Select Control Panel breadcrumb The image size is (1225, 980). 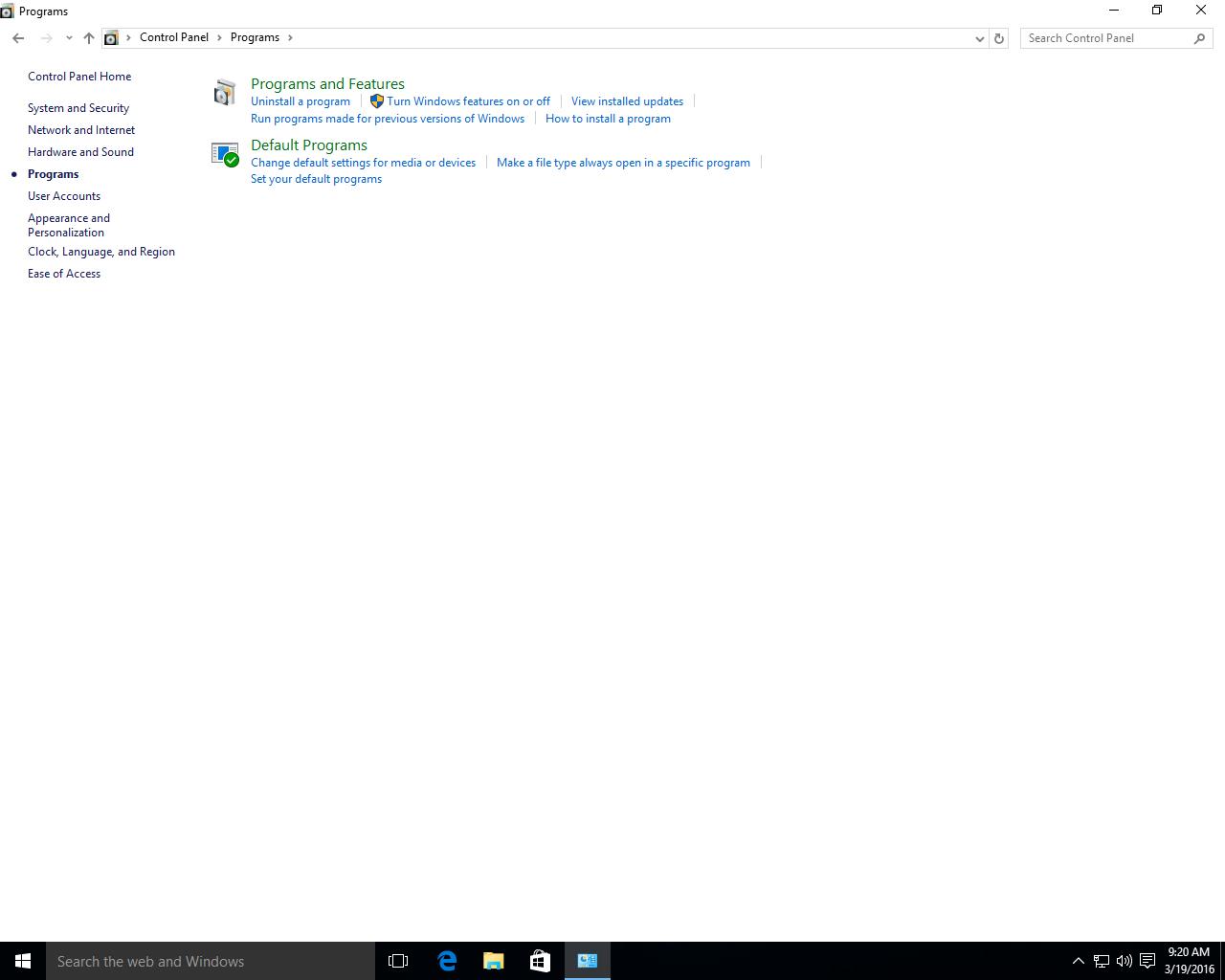[174, 37]
